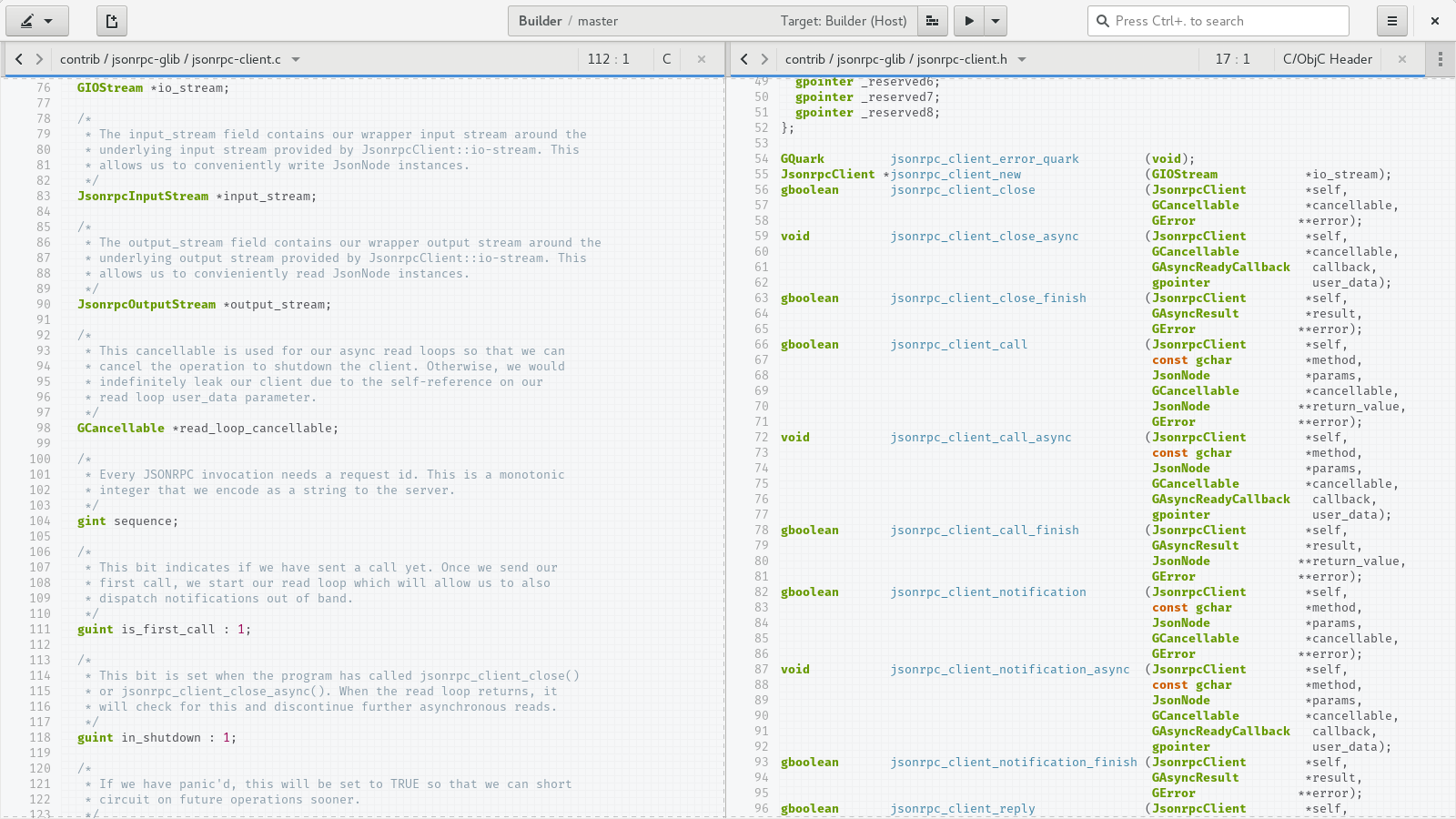Go back in right editor history
The width and height of the screenshot is (1456, 819).
[744, 59]
